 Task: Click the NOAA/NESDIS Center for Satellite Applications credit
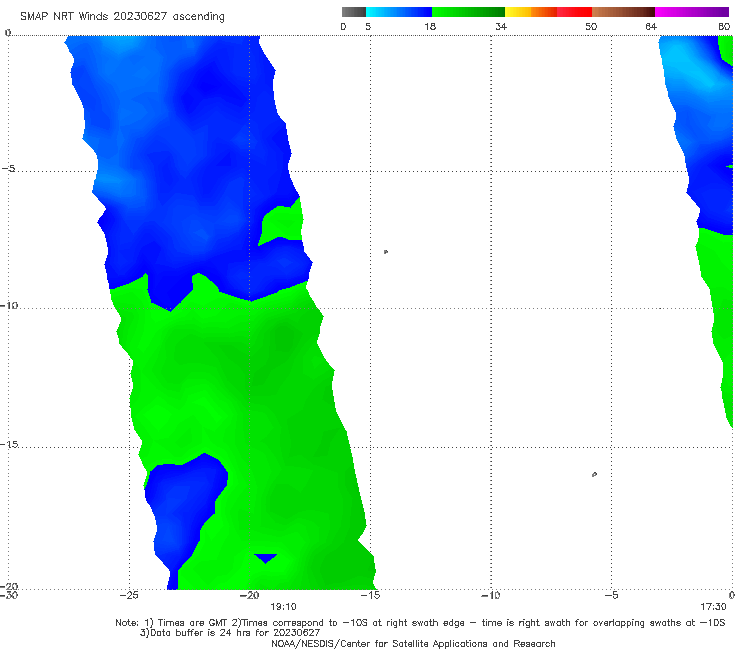point(413,643)
